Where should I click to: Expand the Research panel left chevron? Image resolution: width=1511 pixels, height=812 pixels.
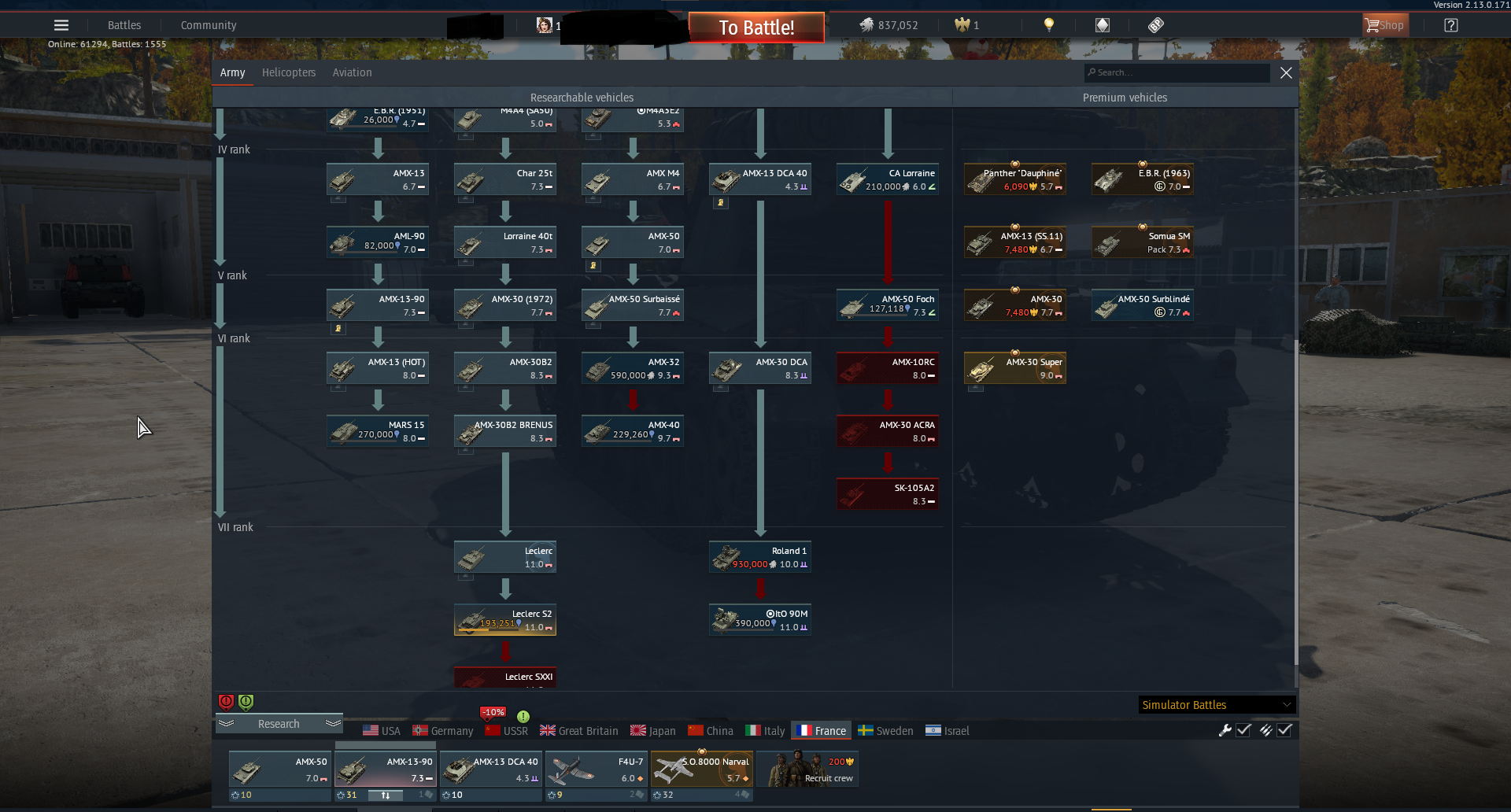tap(227, 723)
